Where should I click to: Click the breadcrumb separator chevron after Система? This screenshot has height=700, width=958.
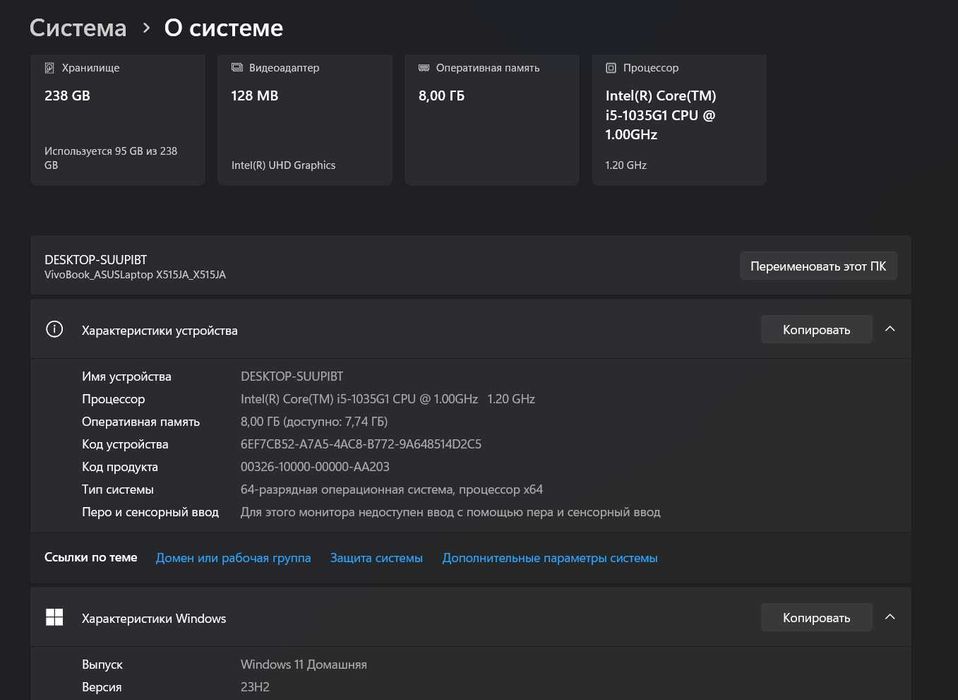(146, 28)
